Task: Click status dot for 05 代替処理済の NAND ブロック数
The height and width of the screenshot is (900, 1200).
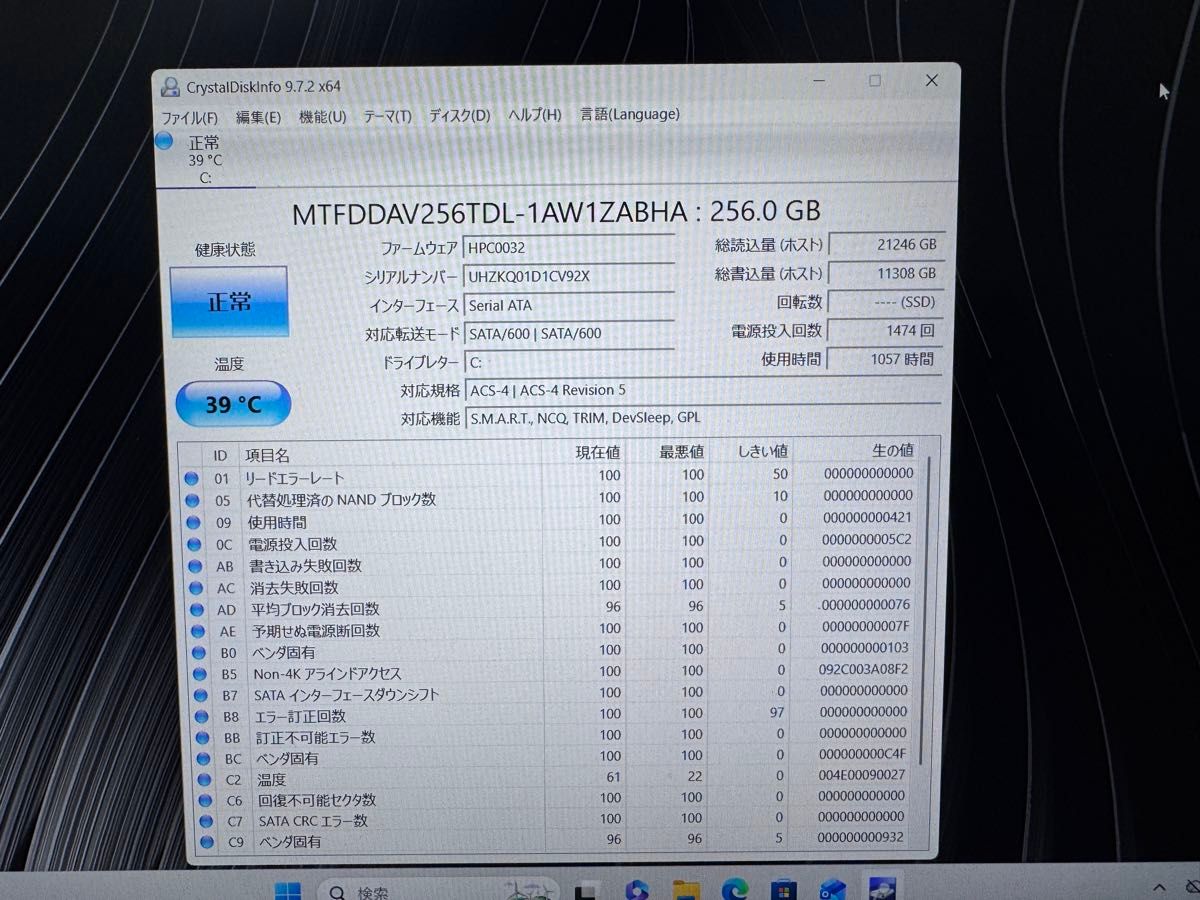Action: [192, 500]
